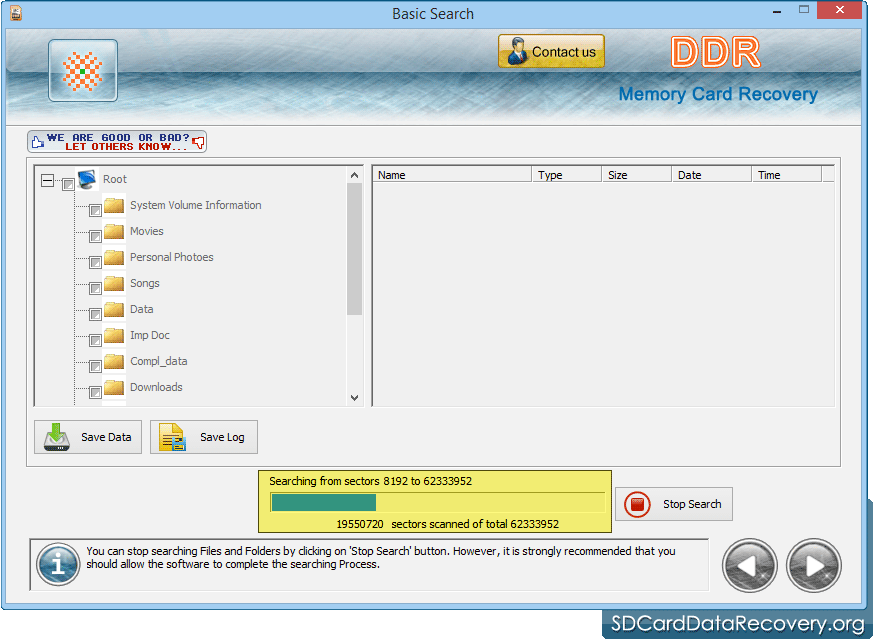Sort by the Date column header
Viewport: 873px width, 639px height.
(x=712, y=175)
